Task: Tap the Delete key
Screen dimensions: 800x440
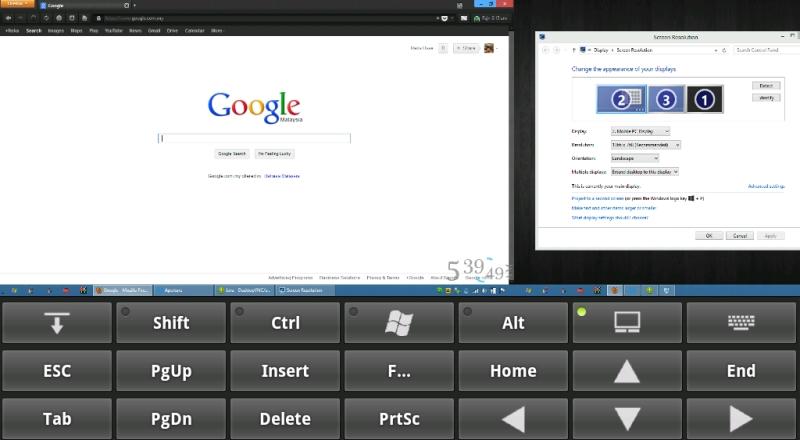Action: (x=285, y=419)
